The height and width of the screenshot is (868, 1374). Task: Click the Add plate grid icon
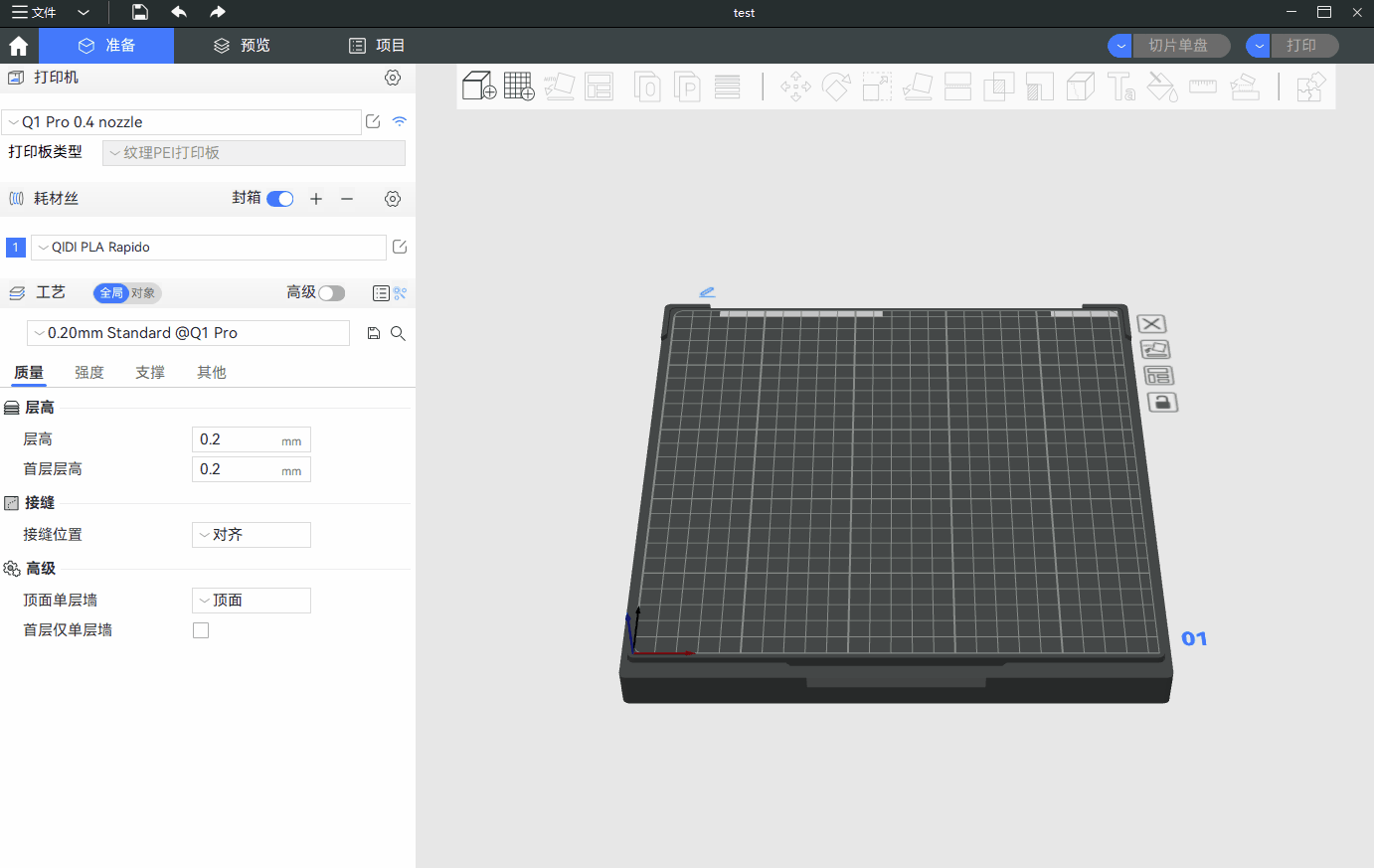(x=519, y=87)
